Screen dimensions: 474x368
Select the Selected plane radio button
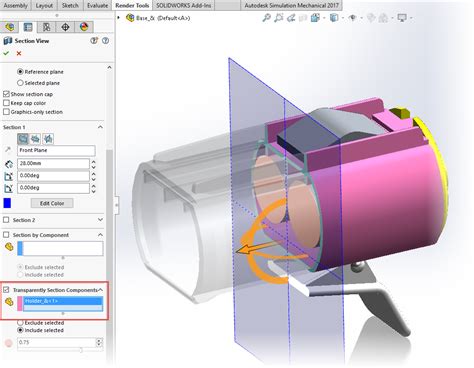click(20, 83)
